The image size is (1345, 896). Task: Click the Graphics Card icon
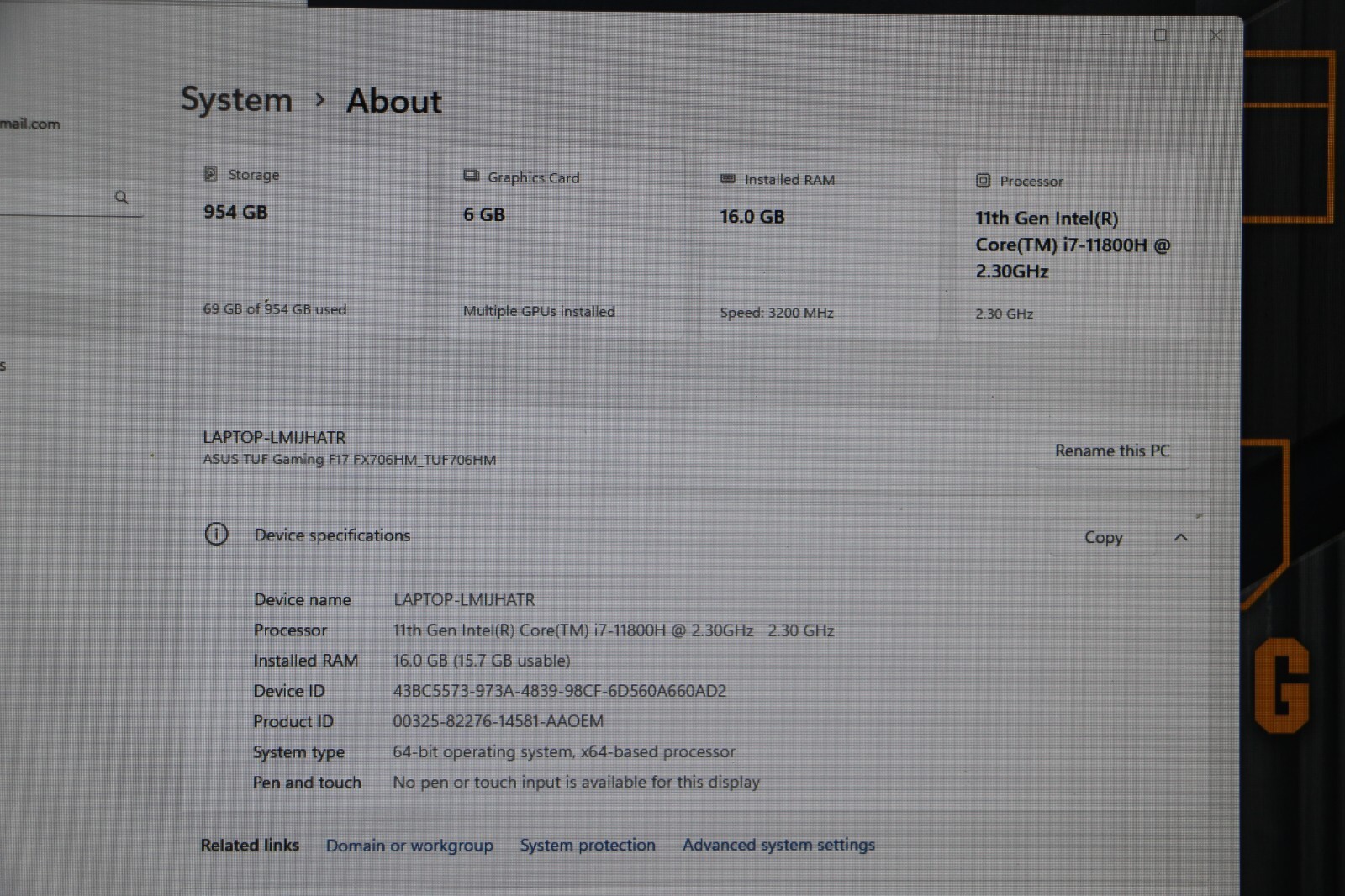click(x=471, y=176)
